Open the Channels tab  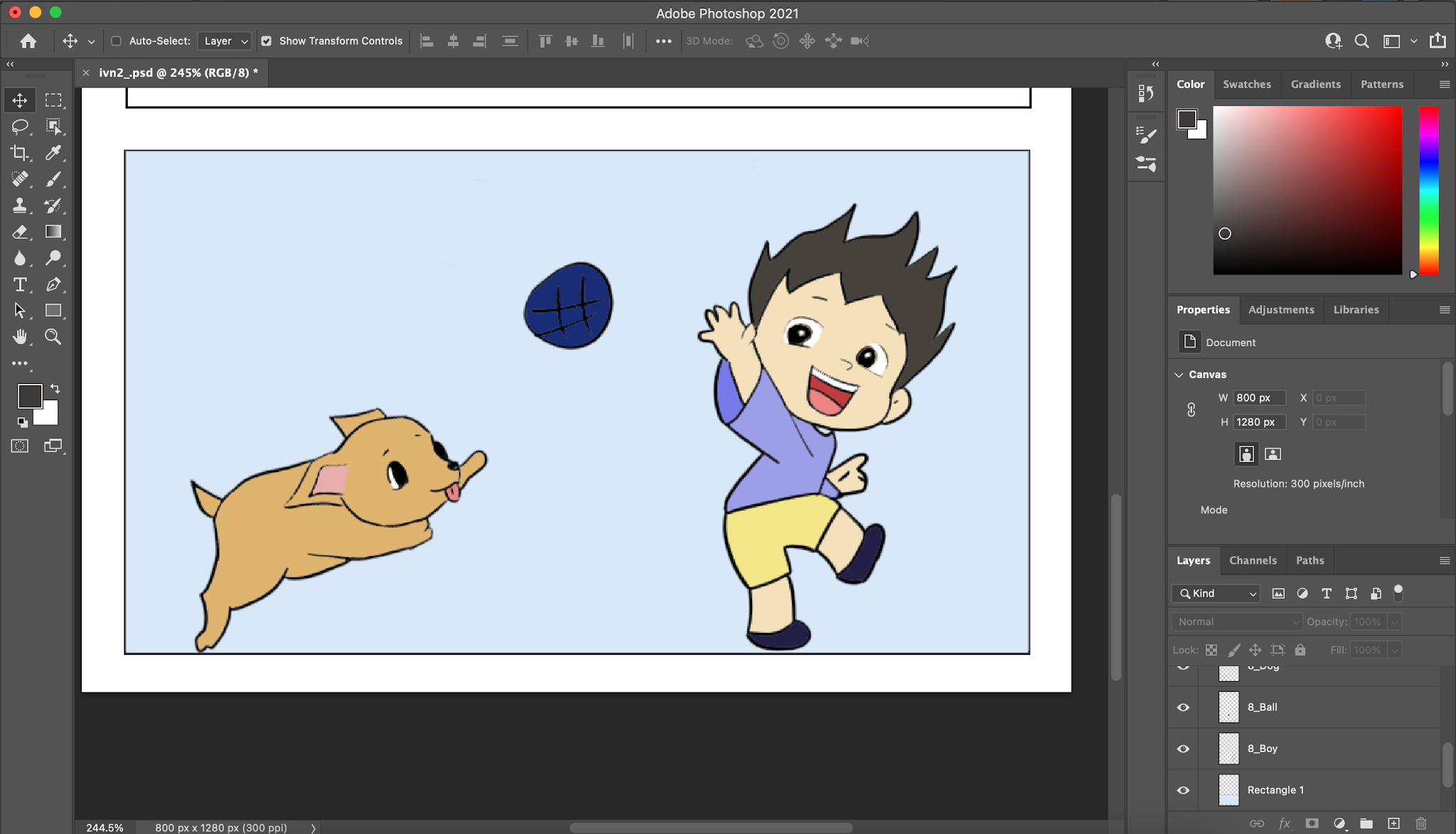[1253, 560]
